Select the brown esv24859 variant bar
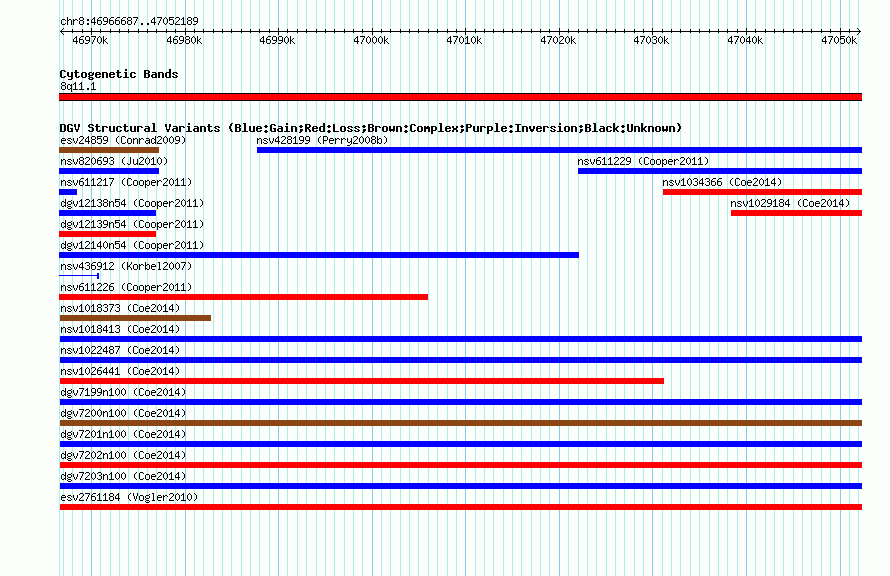Image resolution: width=890 pixels, height=576 pixels. tap(109, 150)
